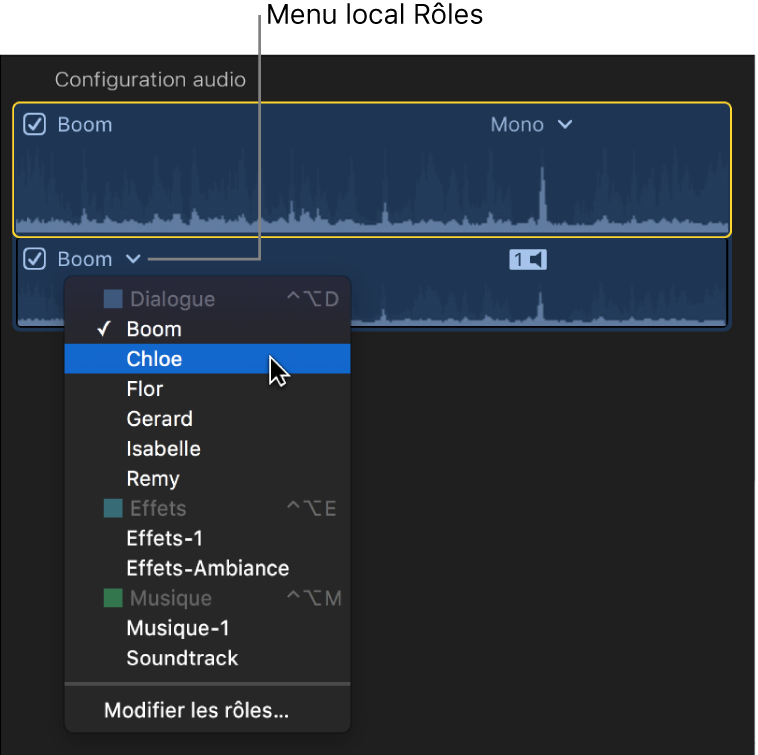
Task: Select the Chloe role
Action: pyautogui.click(x=154, y=359)
